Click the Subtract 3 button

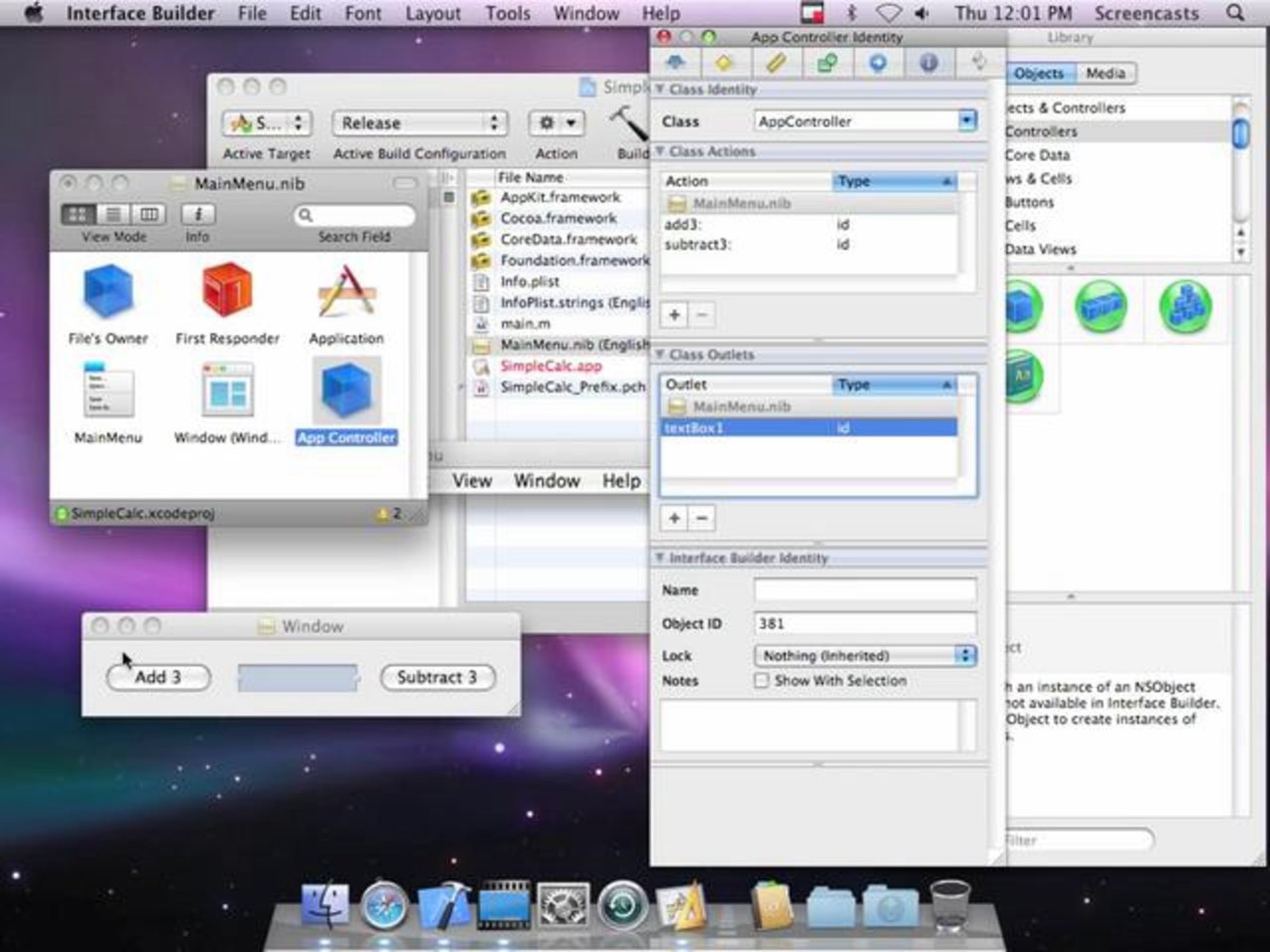[438, 677]
